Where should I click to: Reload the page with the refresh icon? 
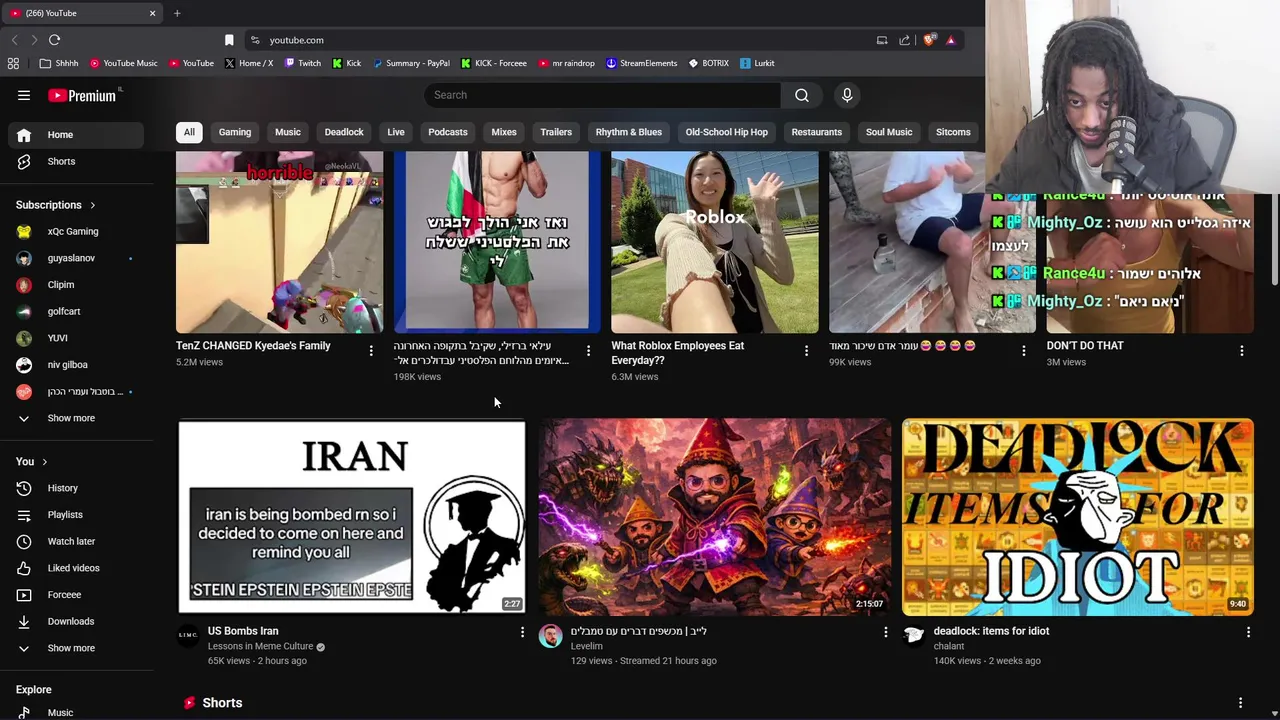pos(54,40)
